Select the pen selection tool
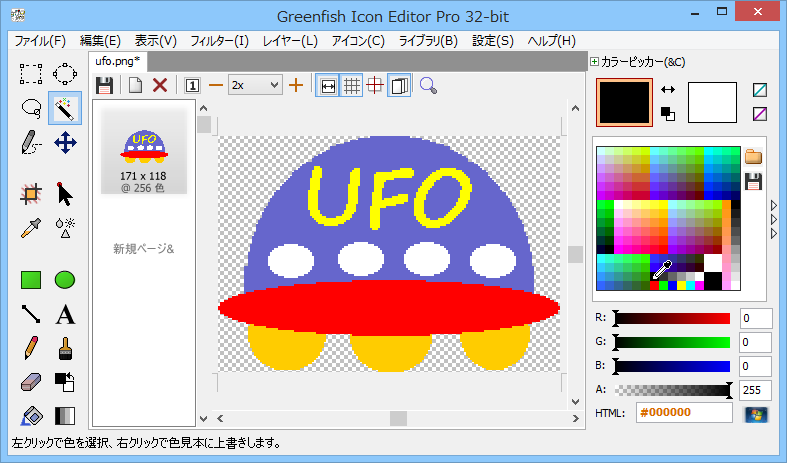Viewport: 787px width, 463px height. pos(31,143)
